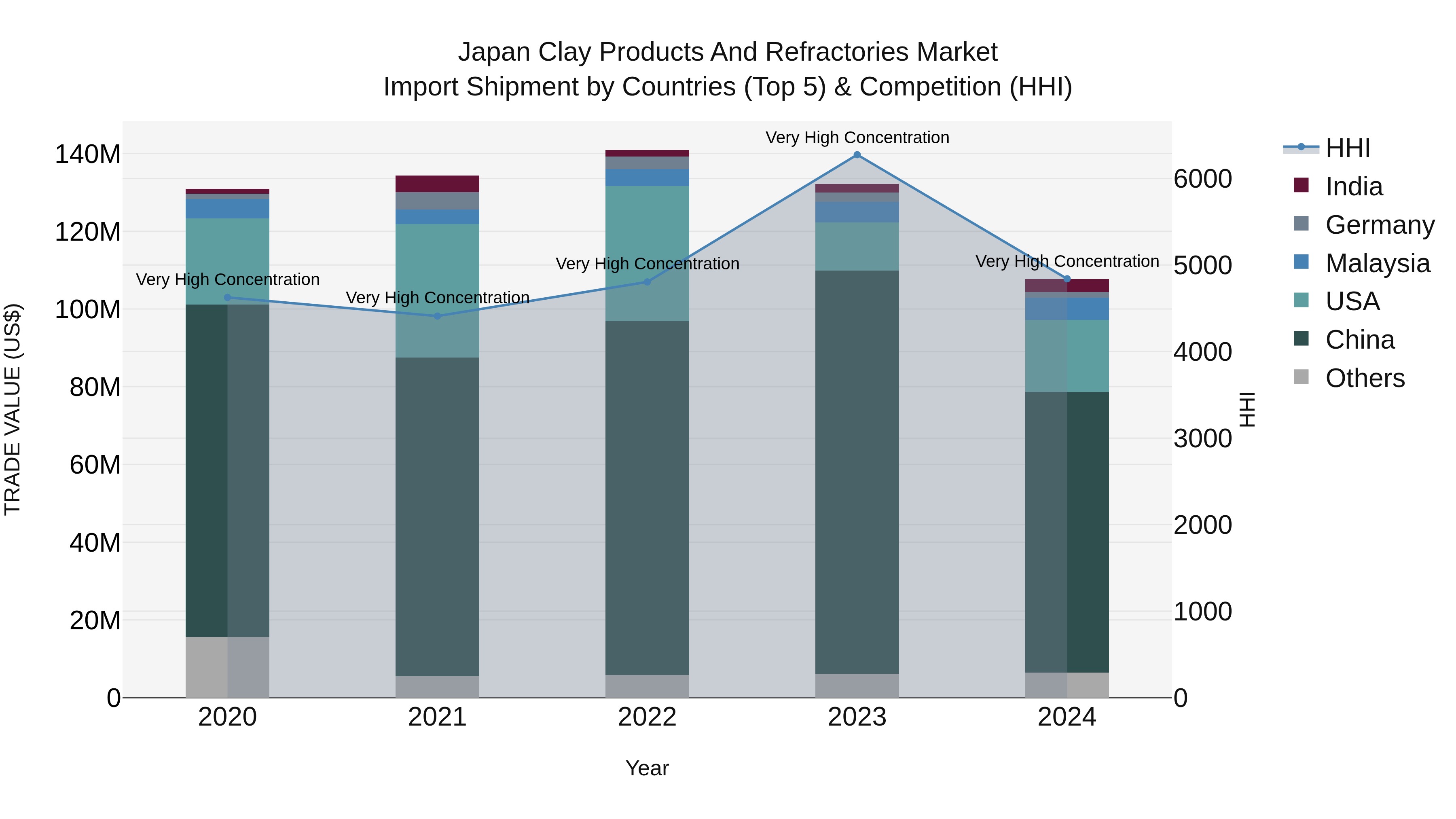Click the Others segment of the 2023 bar
This screenshot has width=1456, height=819.
click(x=857, y=686)
